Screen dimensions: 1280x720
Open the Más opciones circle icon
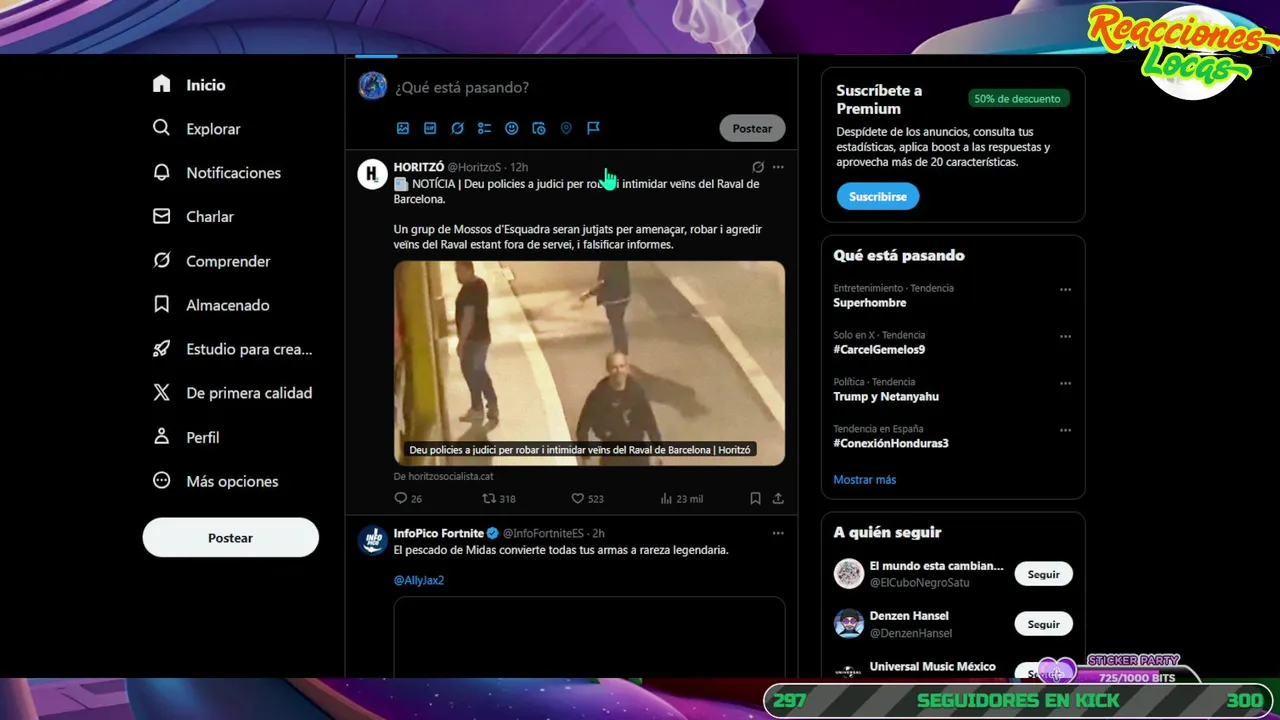coord(162,481)
